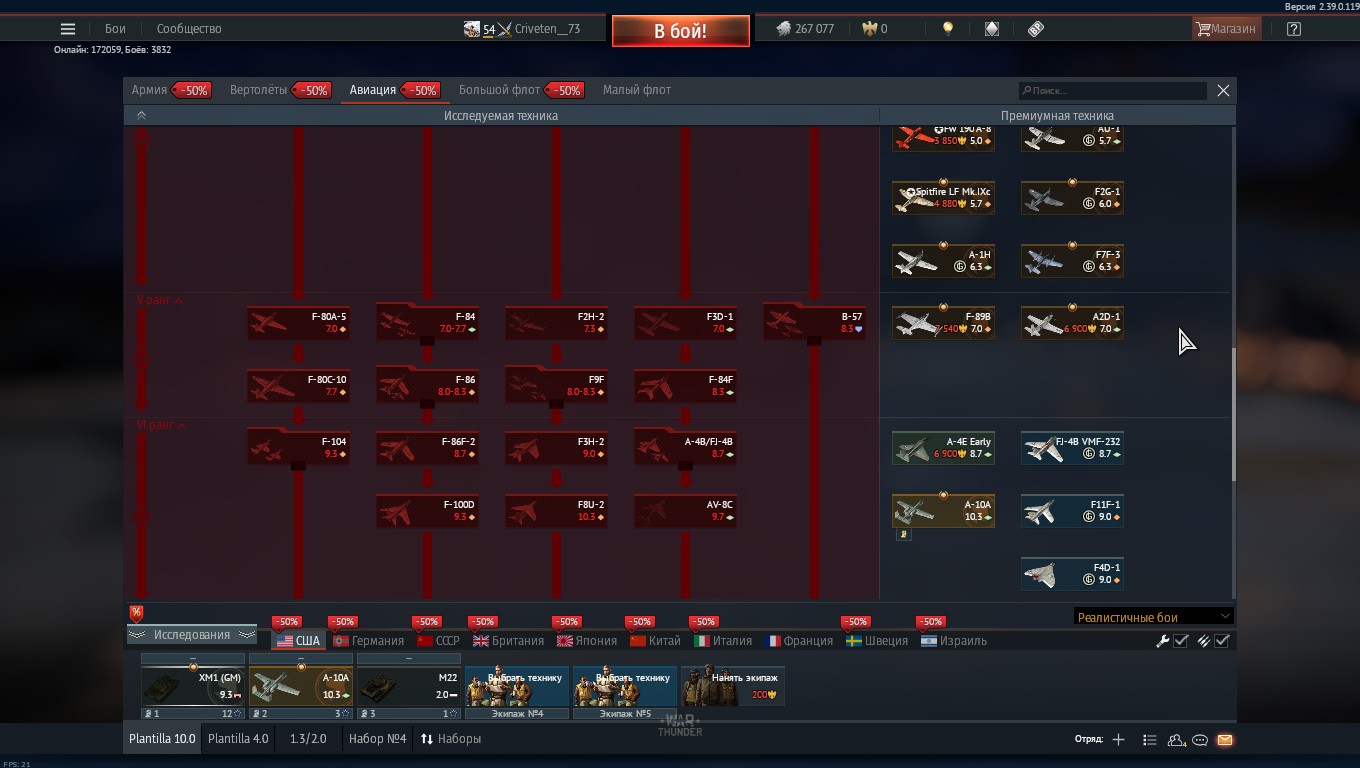Switch to Большой флот tab
This screenshot has height=768, width=1360.
point(499,90)
